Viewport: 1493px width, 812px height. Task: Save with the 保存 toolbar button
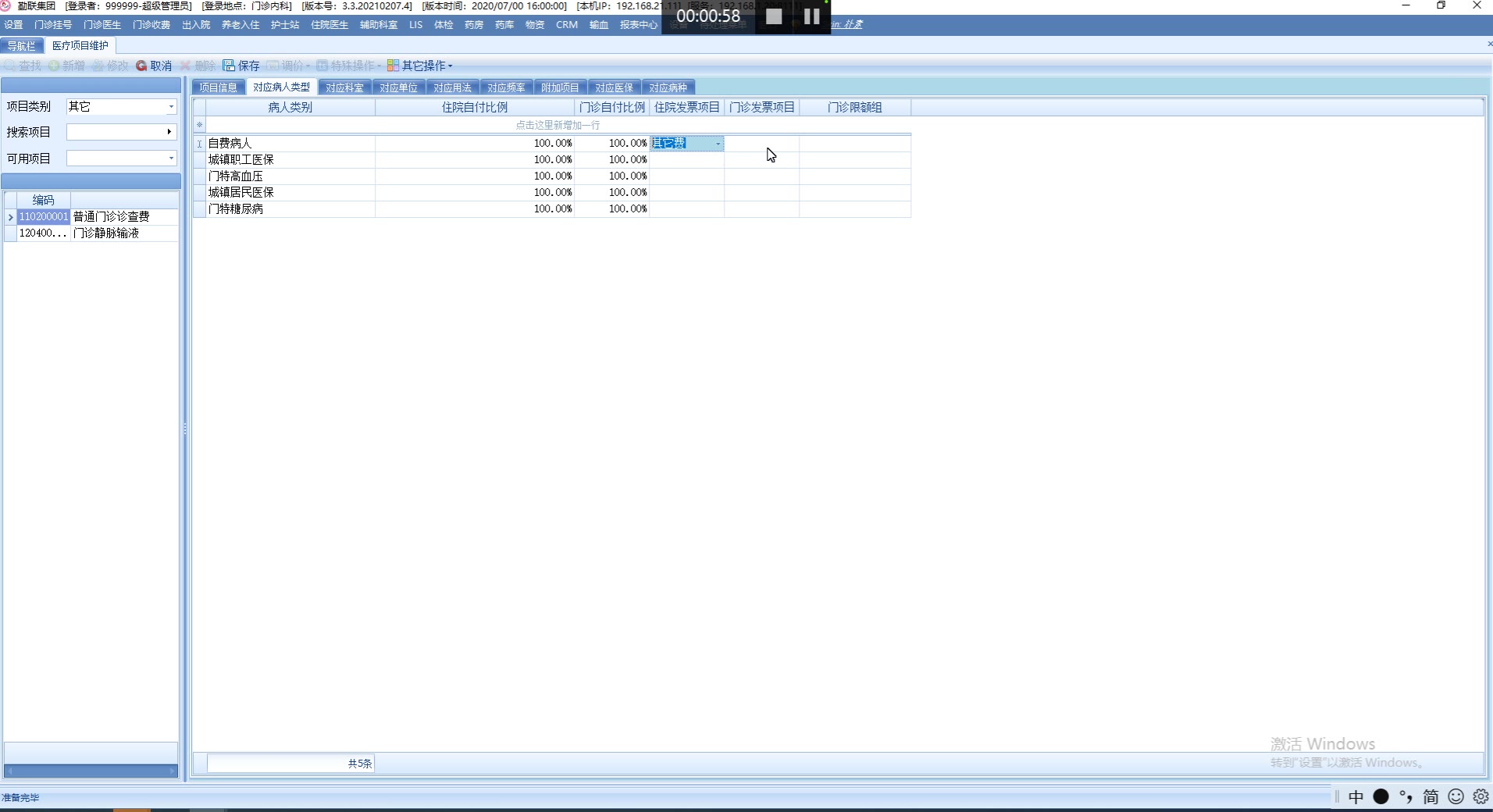(241, 66)
